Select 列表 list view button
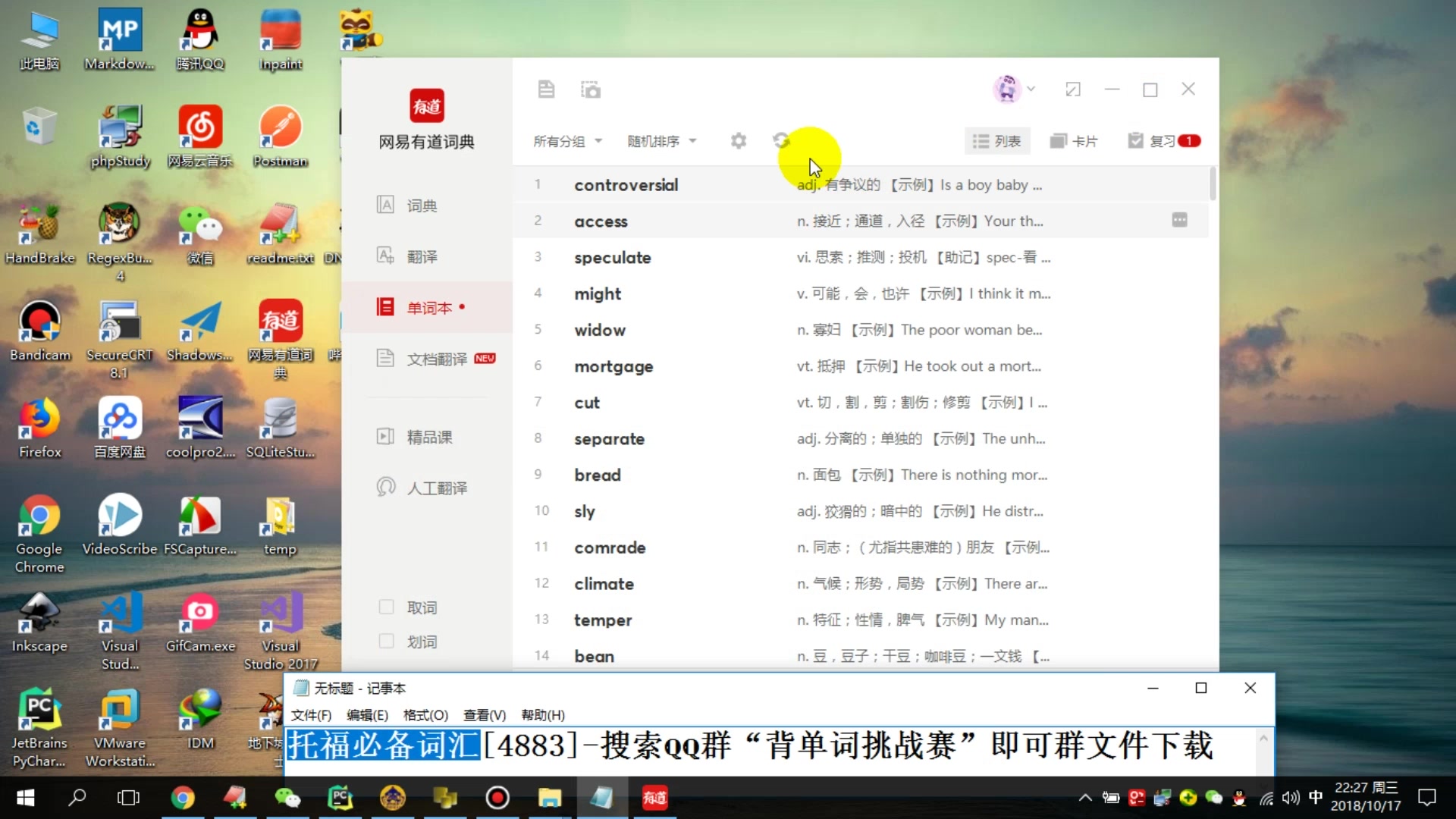This screenshot has height=819, width=1456. point(996,140)
